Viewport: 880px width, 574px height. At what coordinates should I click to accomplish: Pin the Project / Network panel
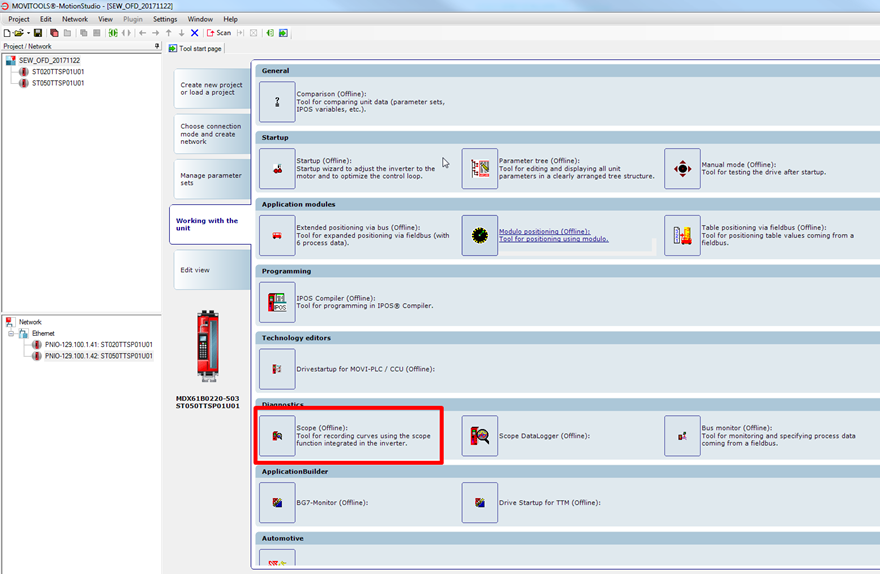tap(156, 46)
